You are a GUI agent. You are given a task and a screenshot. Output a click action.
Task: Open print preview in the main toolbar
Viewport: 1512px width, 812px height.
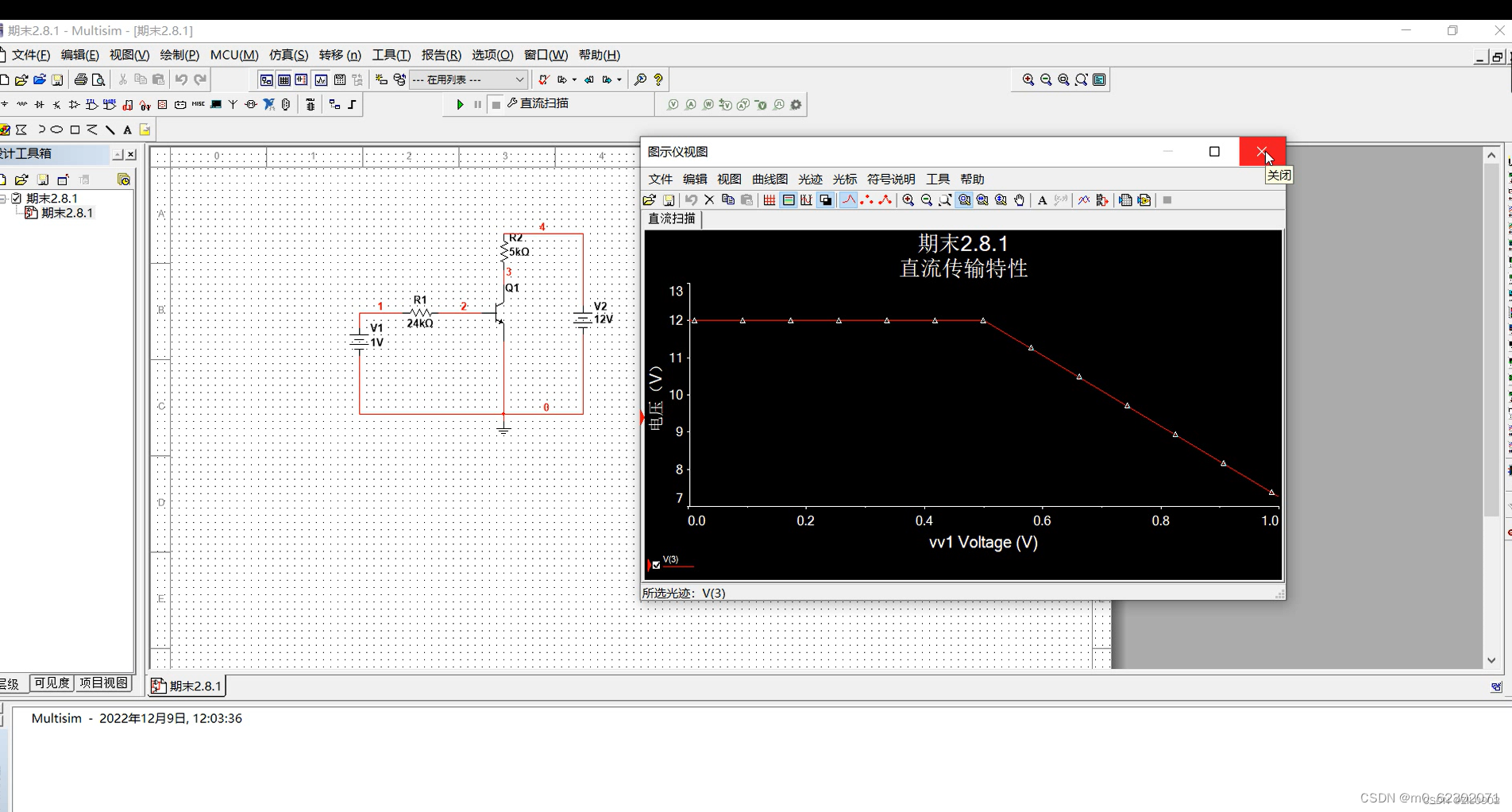tap(98, 79)
